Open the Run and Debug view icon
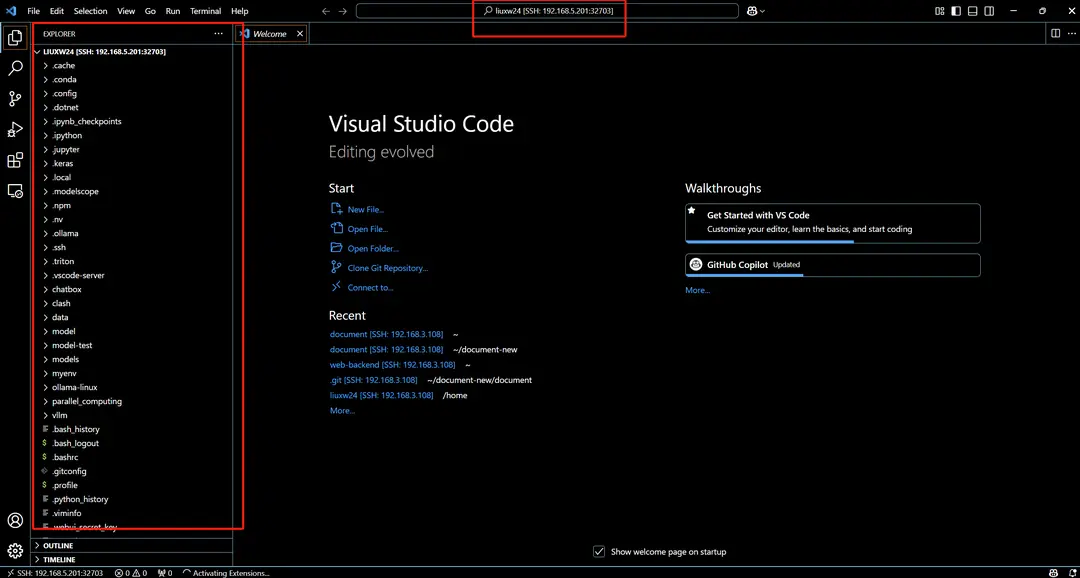 click(x=14, y=130)
